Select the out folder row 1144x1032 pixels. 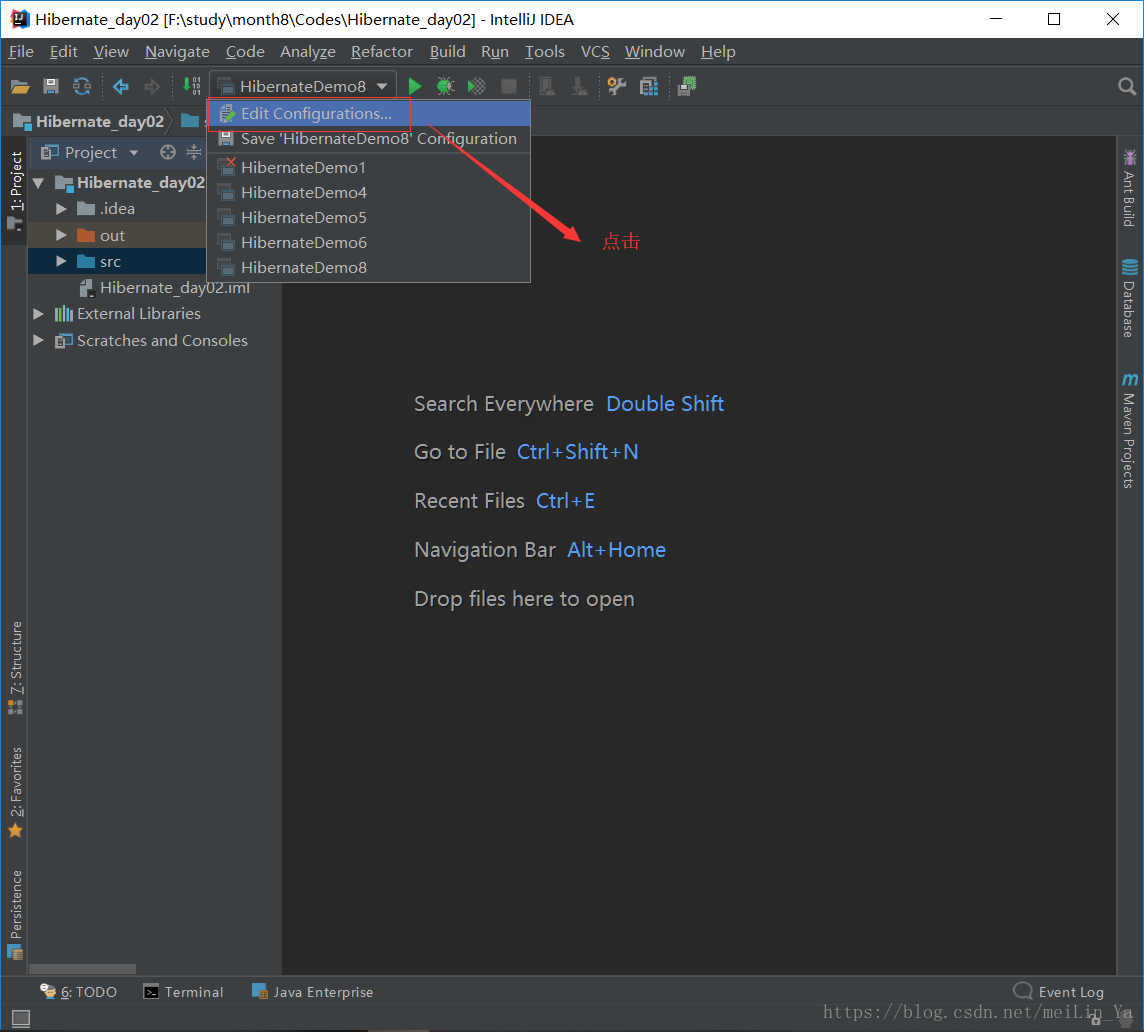pos(117,235)
